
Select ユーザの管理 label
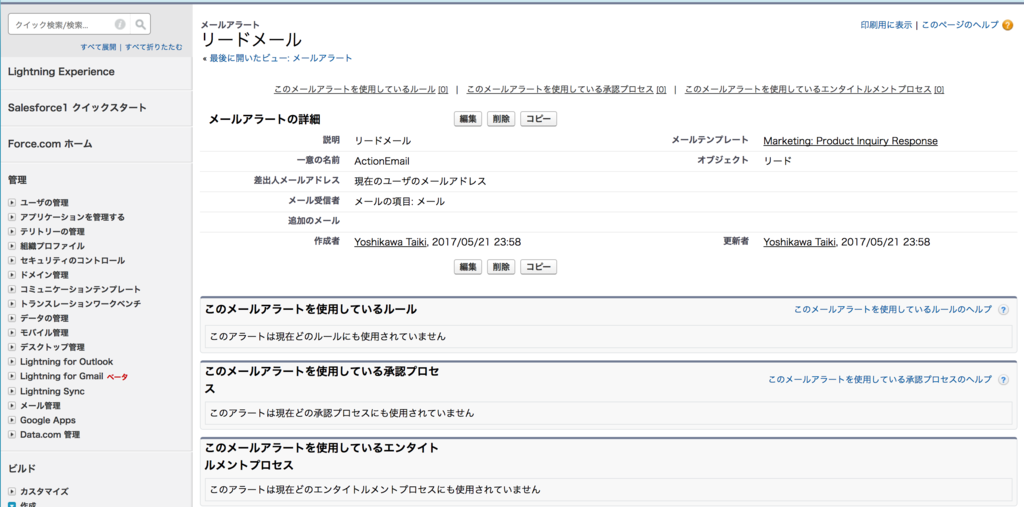tap(44, 203)
